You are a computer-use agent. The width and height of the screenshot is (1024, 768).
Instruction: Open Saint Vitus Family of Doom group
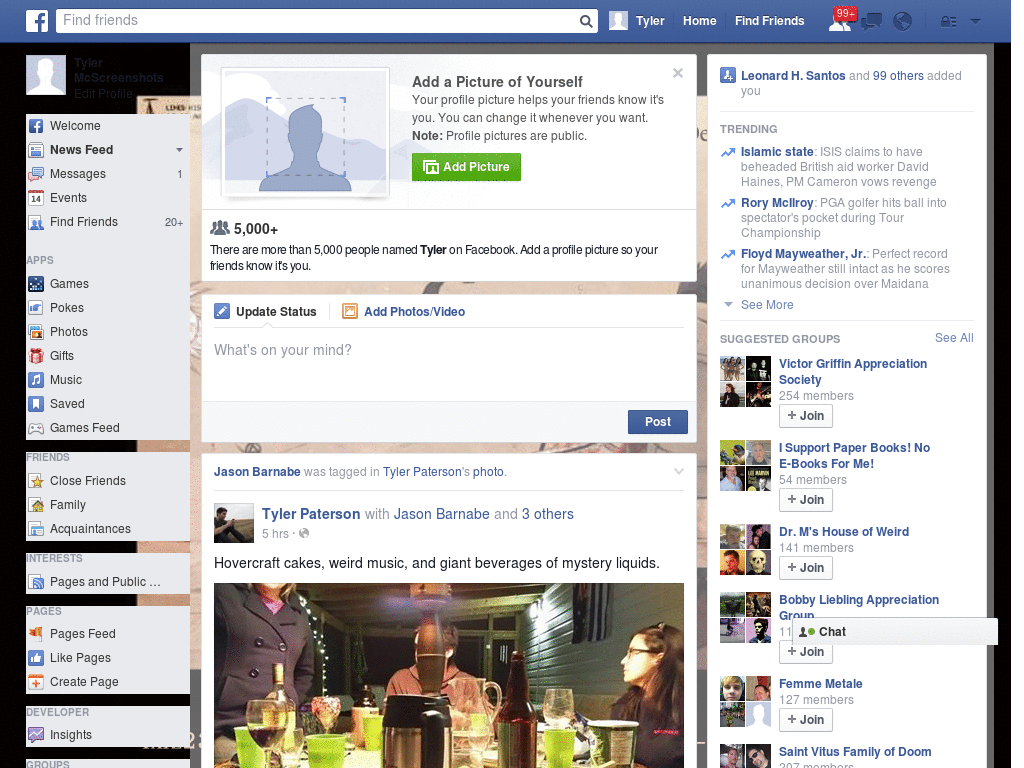[x=855, y=752]
